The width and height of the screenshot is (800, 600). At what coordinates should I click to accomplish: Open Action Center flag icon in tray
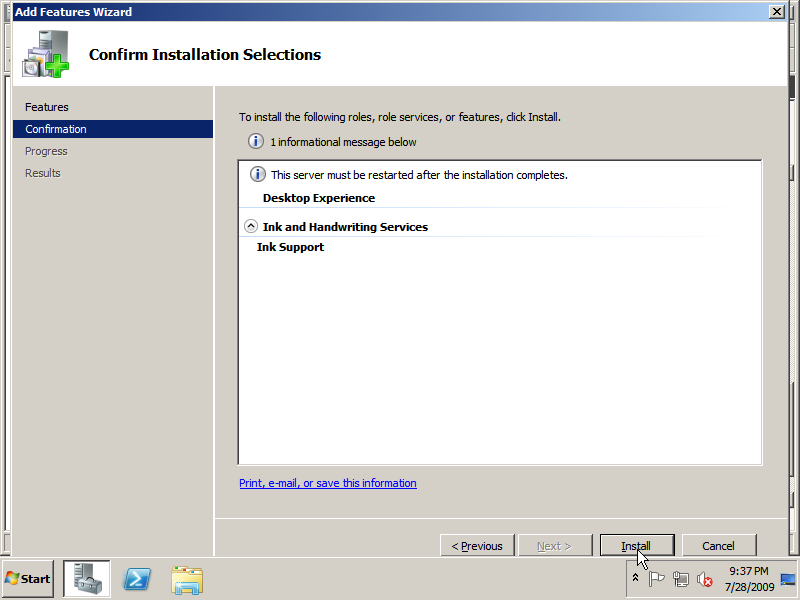coord(656,579)
